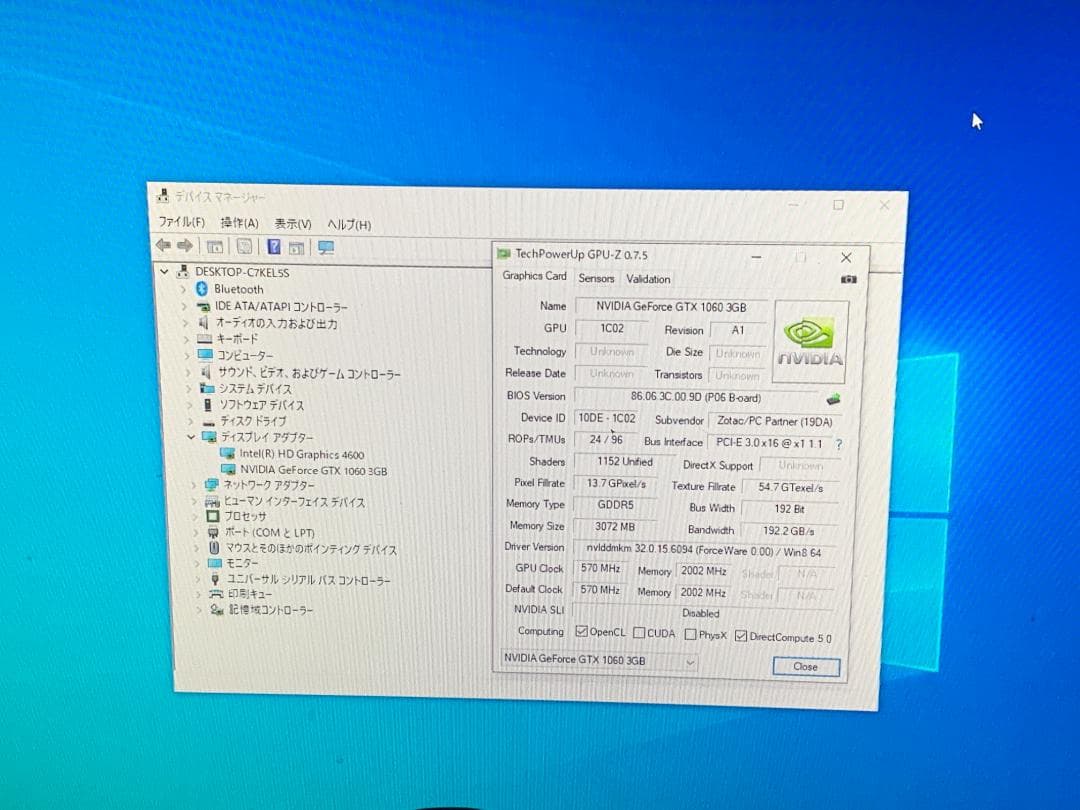Click the Subvendor value Zotac/PC Partner

[775, 421]
